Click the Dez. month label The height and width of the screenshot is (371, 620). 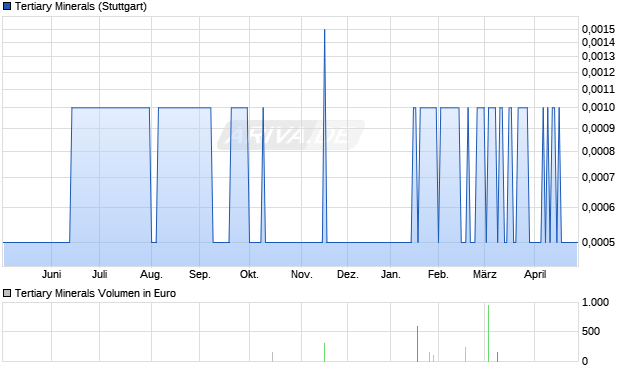(348, 274)
